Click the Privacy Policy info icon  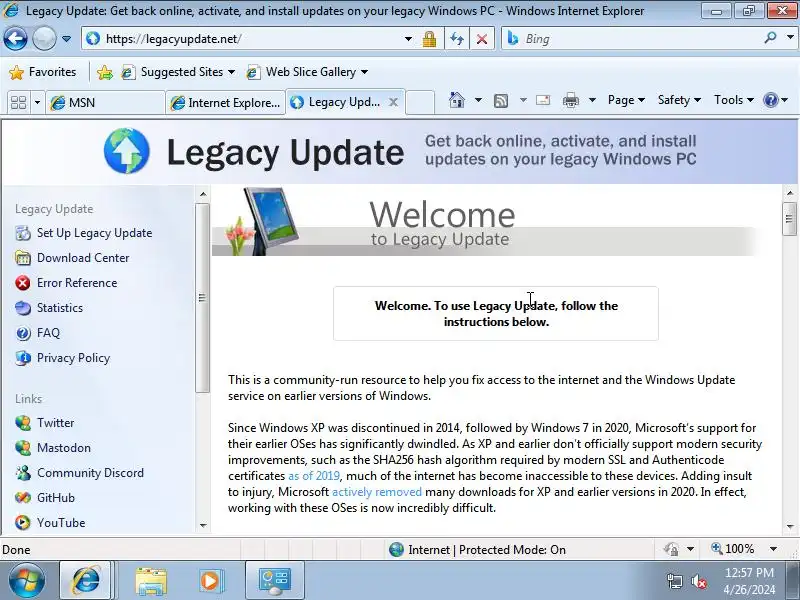tap(22, 358)
